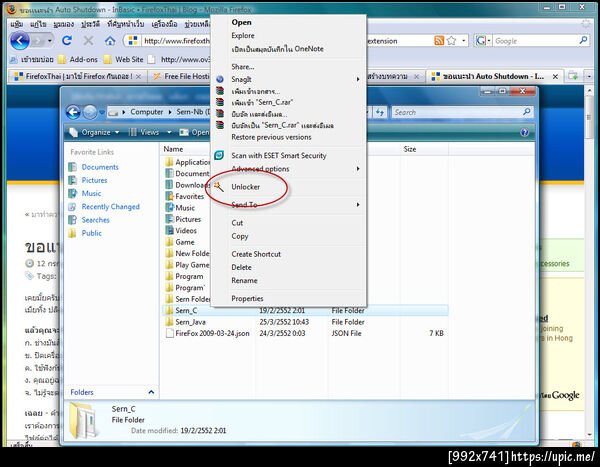Screen dimensions: 600x467
Task: Open Add-ons bookmark folder
Action: coord(78,59)
